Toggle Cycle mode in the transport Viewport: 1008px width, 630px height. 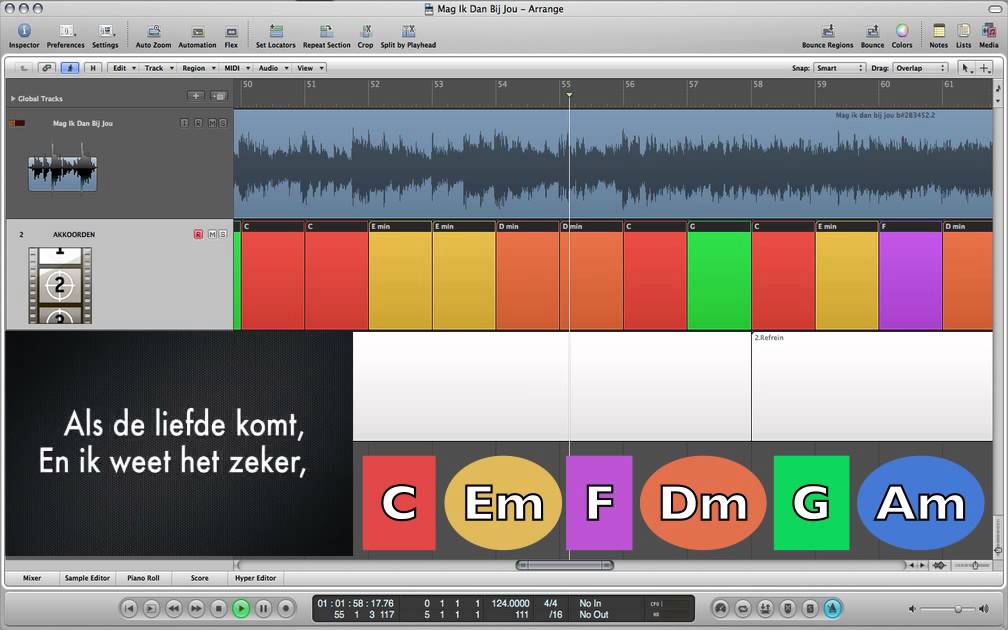[x=743, y=608]
